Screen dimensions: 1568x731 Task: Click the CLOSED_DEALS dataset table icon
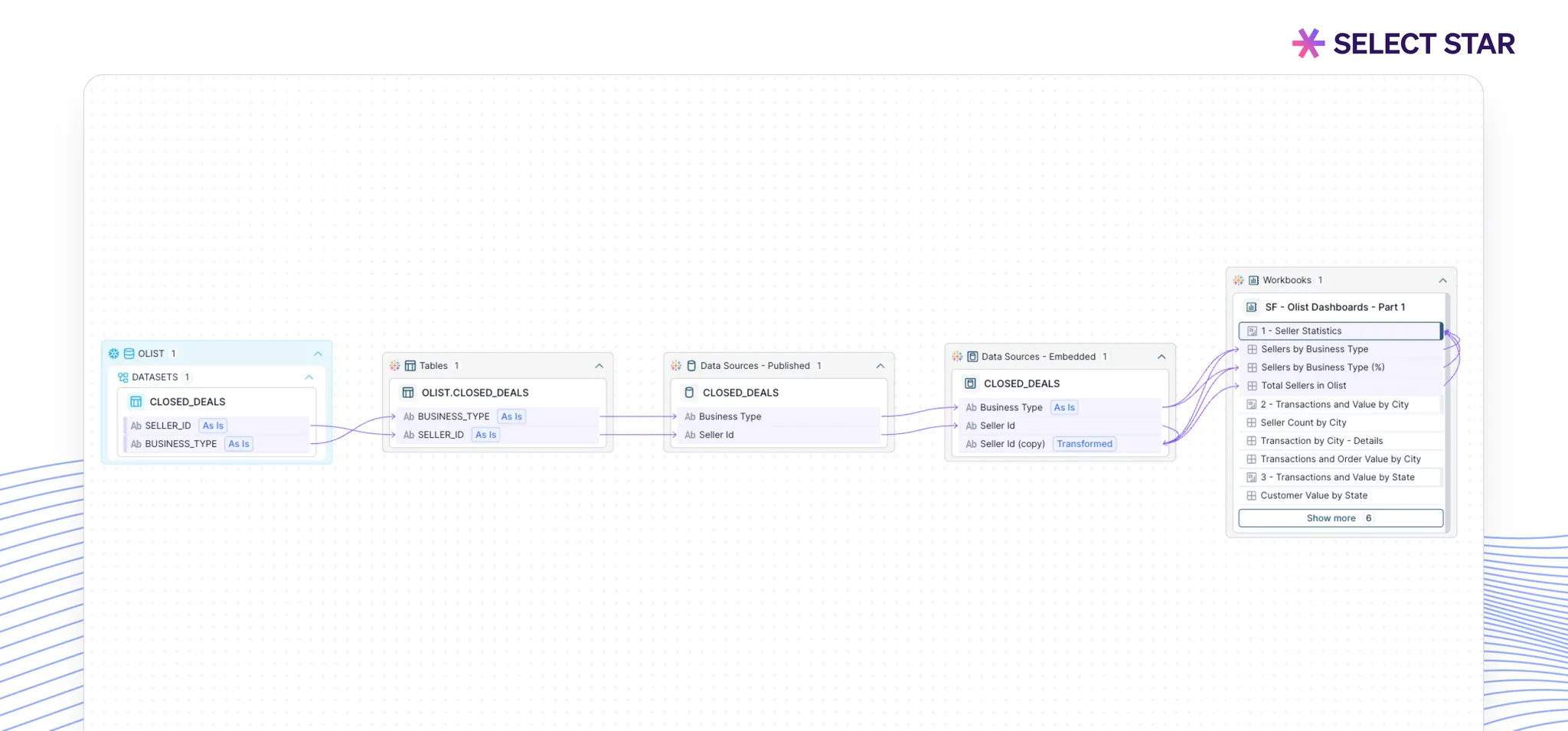point(136,402)
